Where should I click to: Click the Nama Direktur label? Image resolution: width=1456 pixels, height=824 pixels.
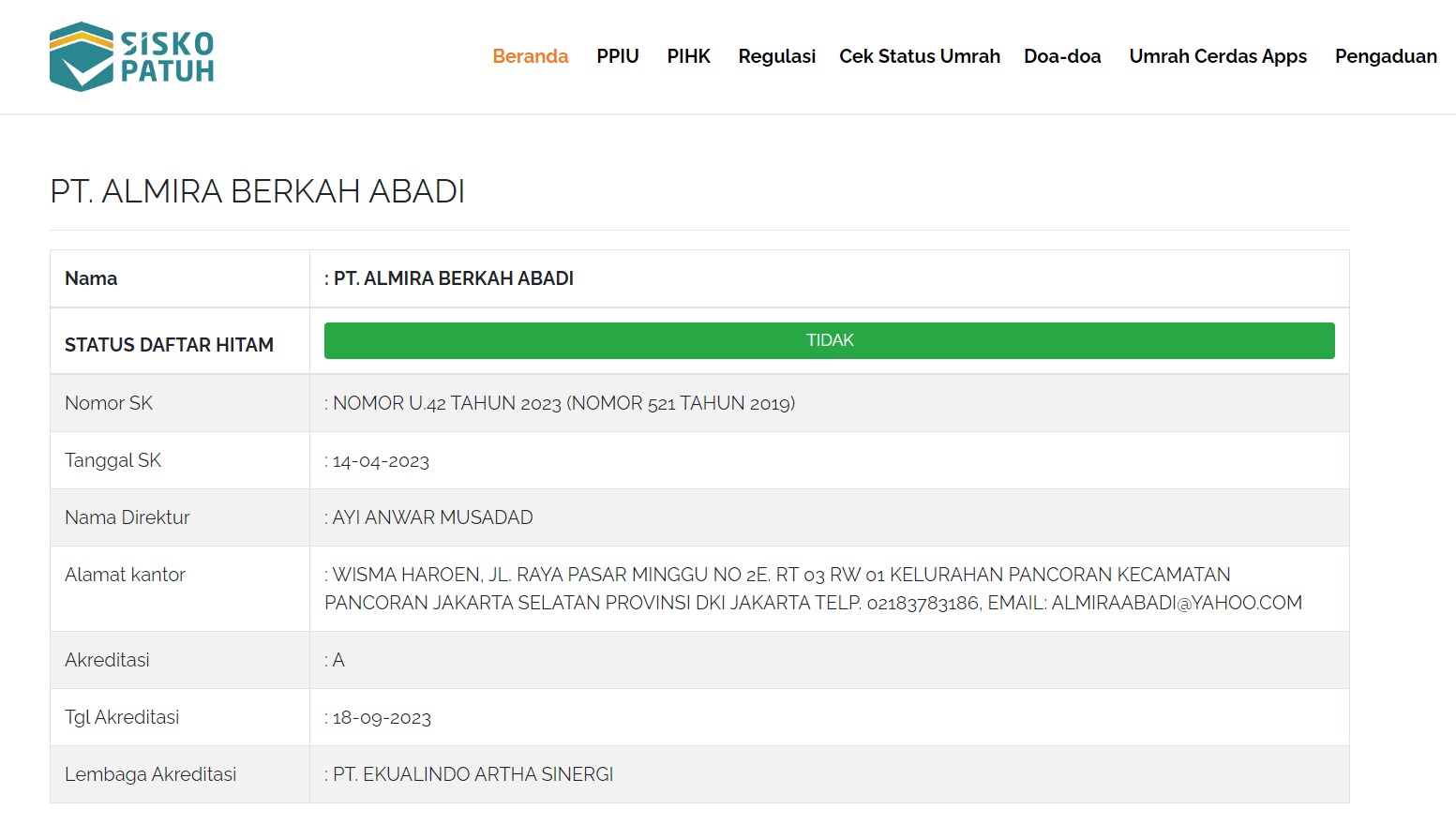pos(128,517)
